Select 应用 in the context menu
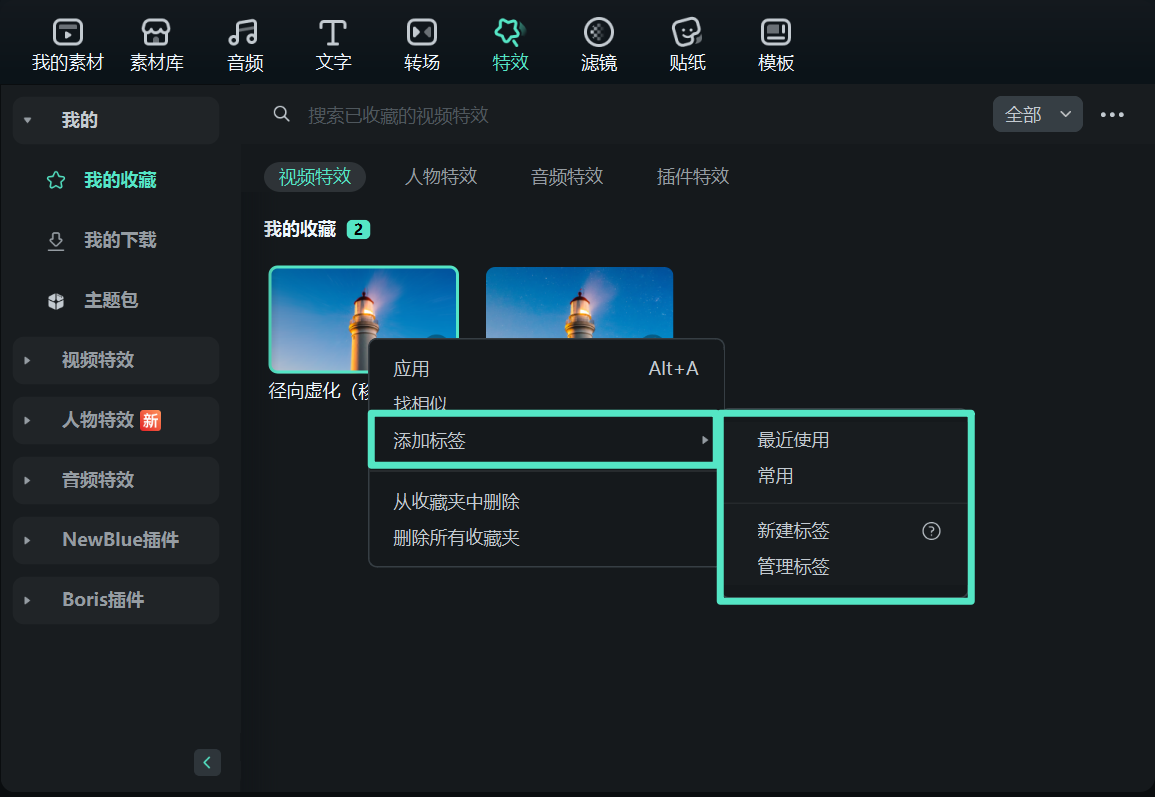1155x797 pixels. (412, 368)
